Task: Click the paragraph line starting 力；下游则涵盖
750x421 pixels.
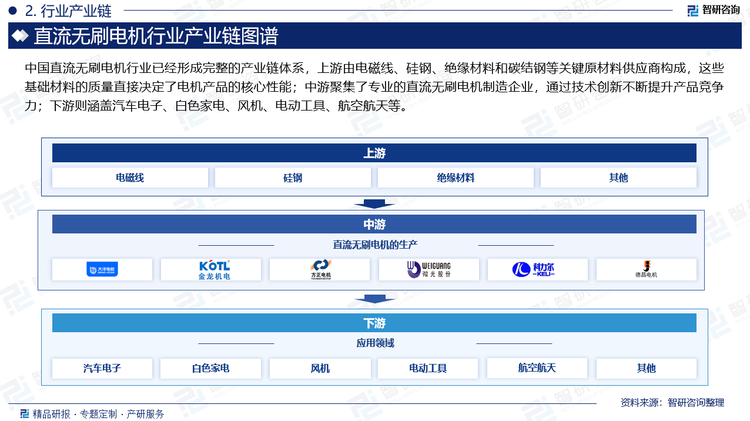Action: (217, 106)
